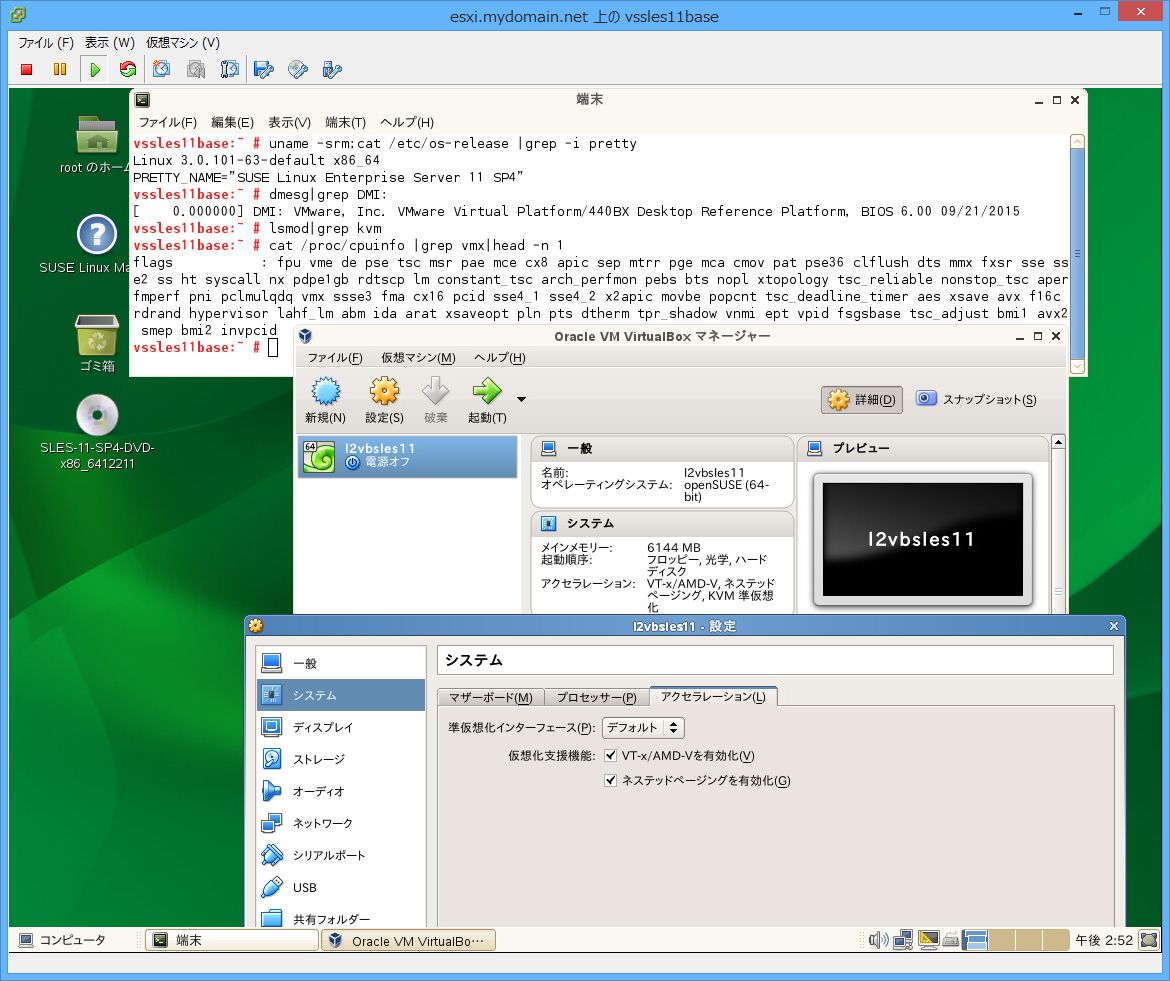
Task: Click the red stop VM button
Action: (27, 69)
